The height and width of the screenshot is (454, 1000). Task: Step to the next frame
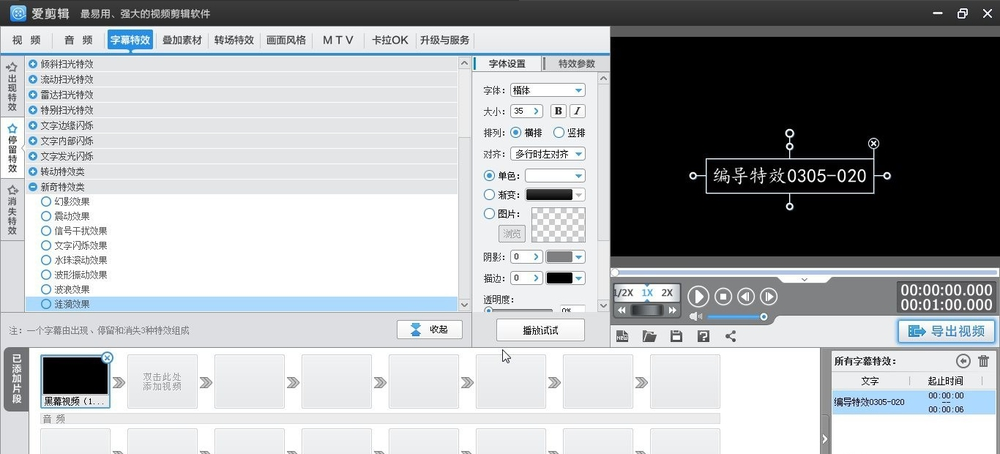(x=769, y=296)
